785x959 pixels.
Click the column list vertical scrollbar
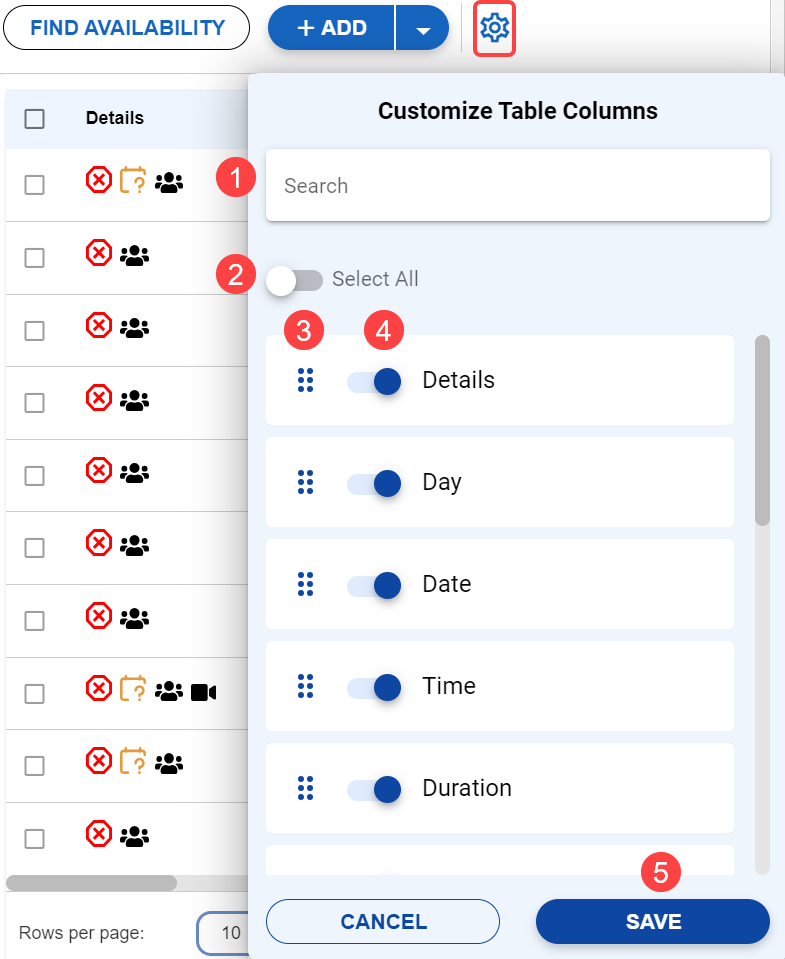pyautogui.click(x=762, y=430)
